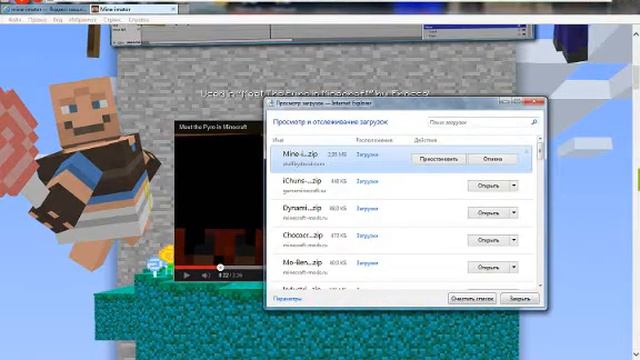
Task: Open Загрузки location link for Mo-Ben...zip
Action: [x=367, y=263]
